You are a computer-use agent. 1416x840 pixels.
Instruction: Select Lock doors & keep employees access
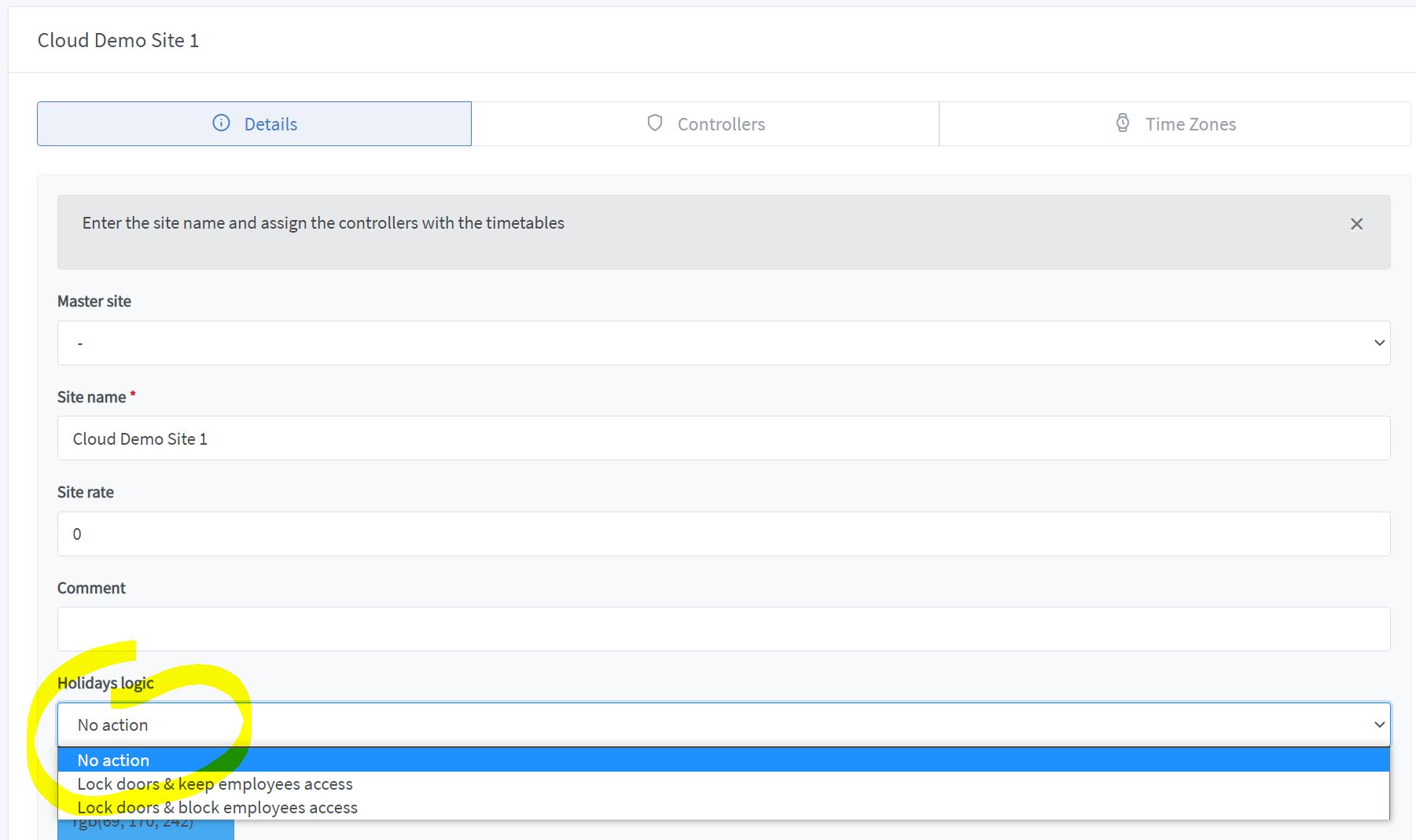coord(215,783)
